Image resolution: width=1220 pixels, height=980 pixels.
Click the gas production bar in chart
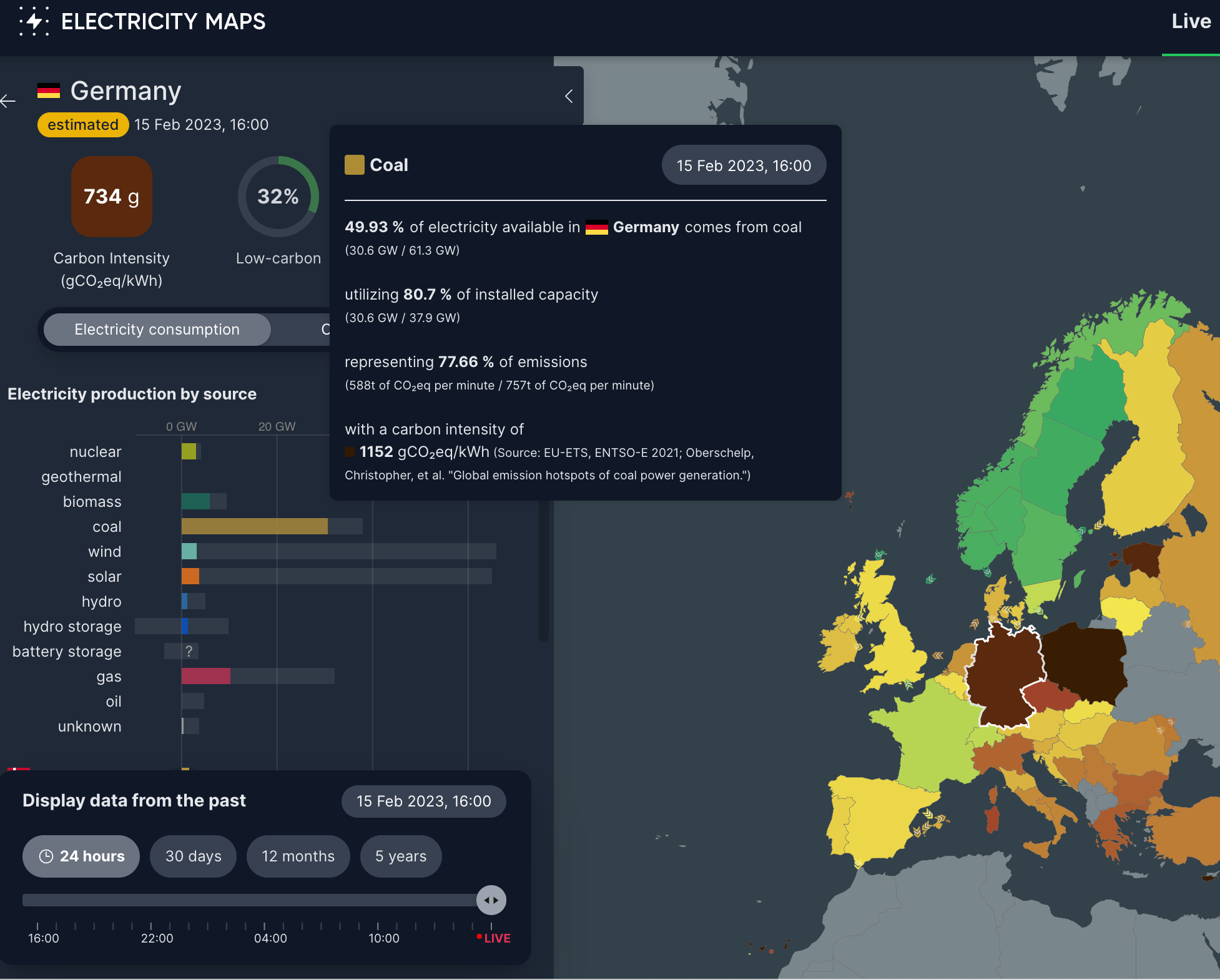[206, 676]
